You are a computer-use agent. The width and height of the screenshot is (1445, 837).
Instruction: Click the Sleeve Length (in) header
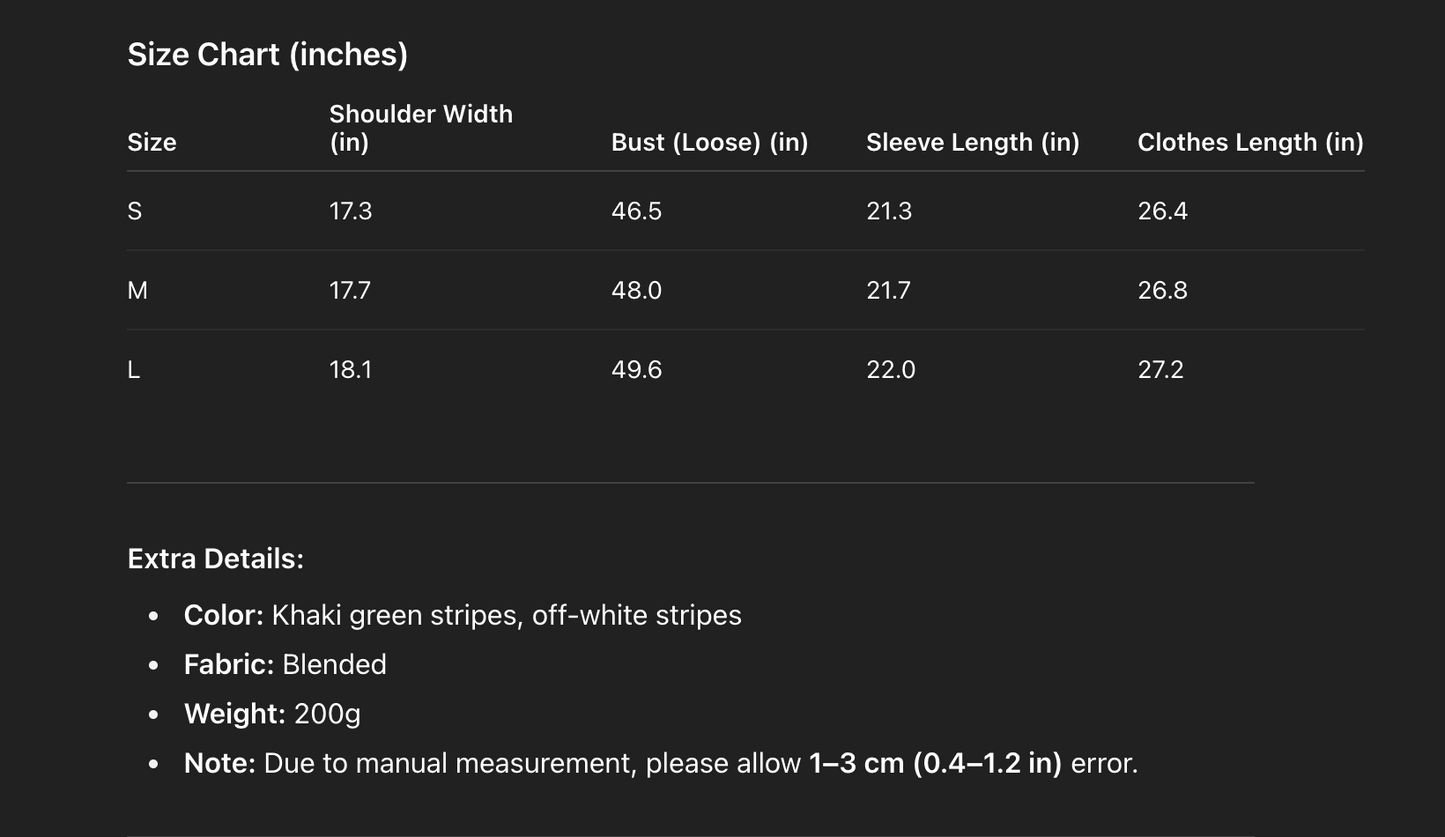pyautogui.click(x=972, y=142)
